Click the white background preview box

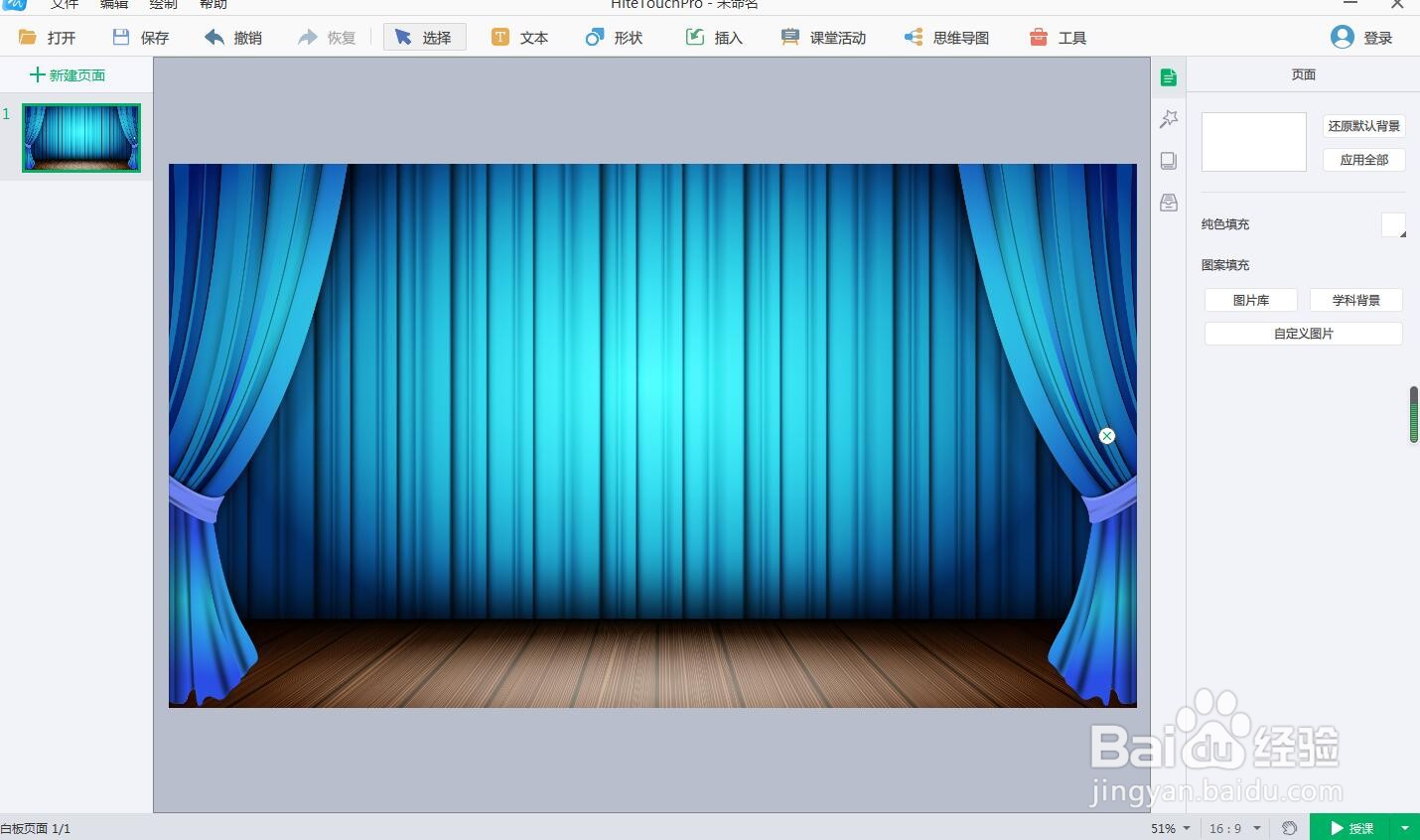click(1254, 142)
